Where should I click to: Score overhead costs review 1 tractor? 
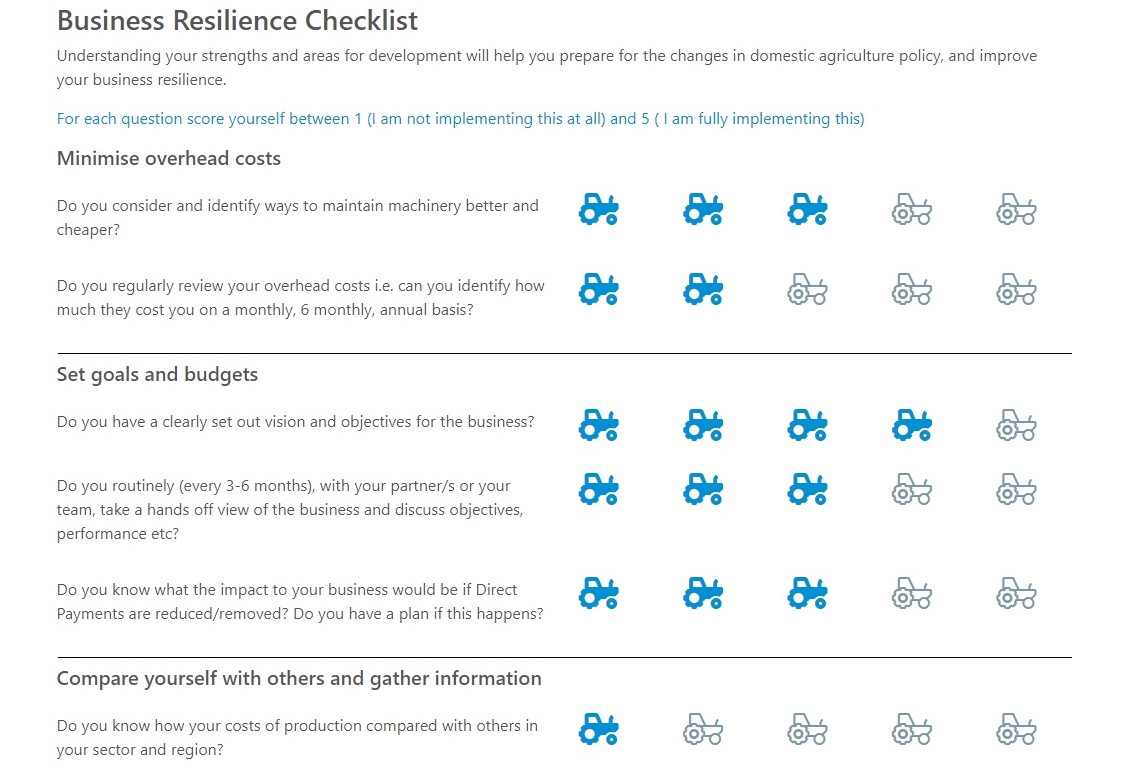tap(598, 290)
